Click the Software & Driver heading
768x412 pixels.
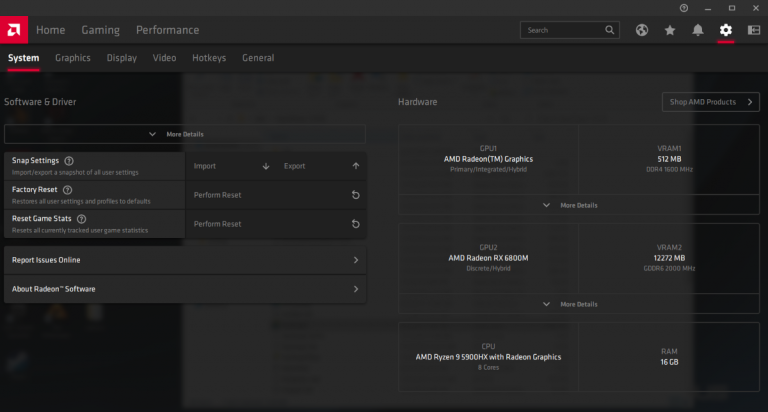[40, 102]
